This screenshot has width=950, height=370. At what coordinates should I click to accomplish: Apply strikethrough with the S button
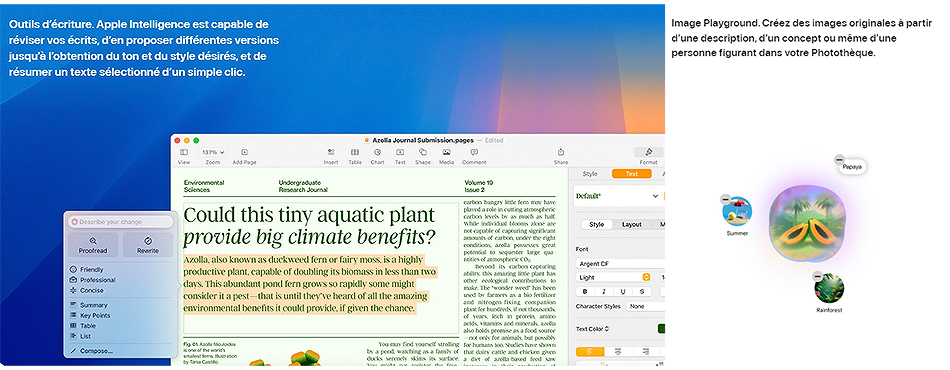coord(642,291)
